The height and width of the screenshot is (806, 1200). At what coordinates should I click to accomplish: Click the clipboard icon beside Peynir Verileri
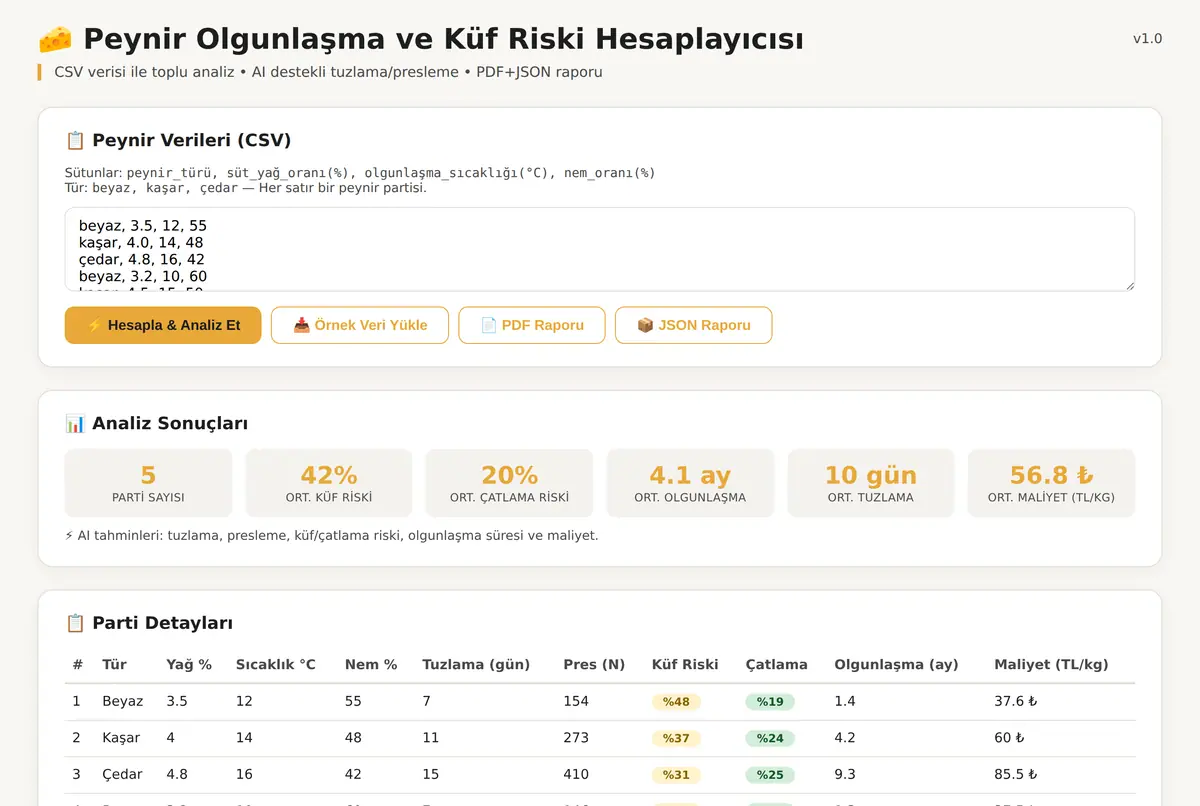(x=75, y=140)
